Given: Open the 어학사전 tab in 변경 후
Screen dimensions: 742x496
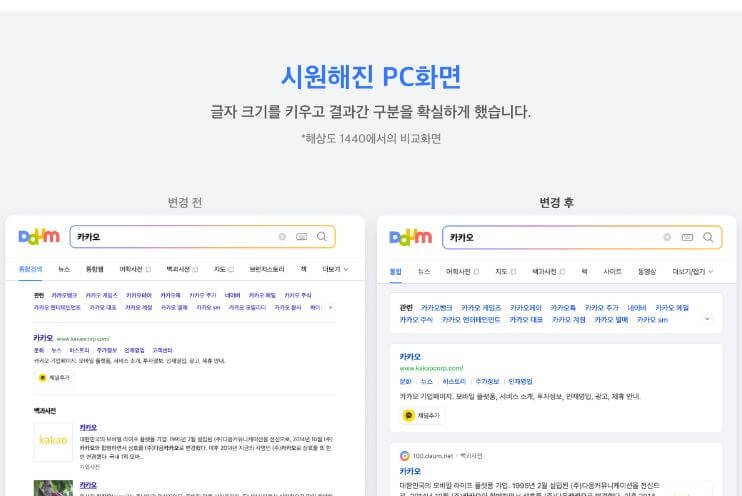Looking at the screenshot, I should point(462,271).
